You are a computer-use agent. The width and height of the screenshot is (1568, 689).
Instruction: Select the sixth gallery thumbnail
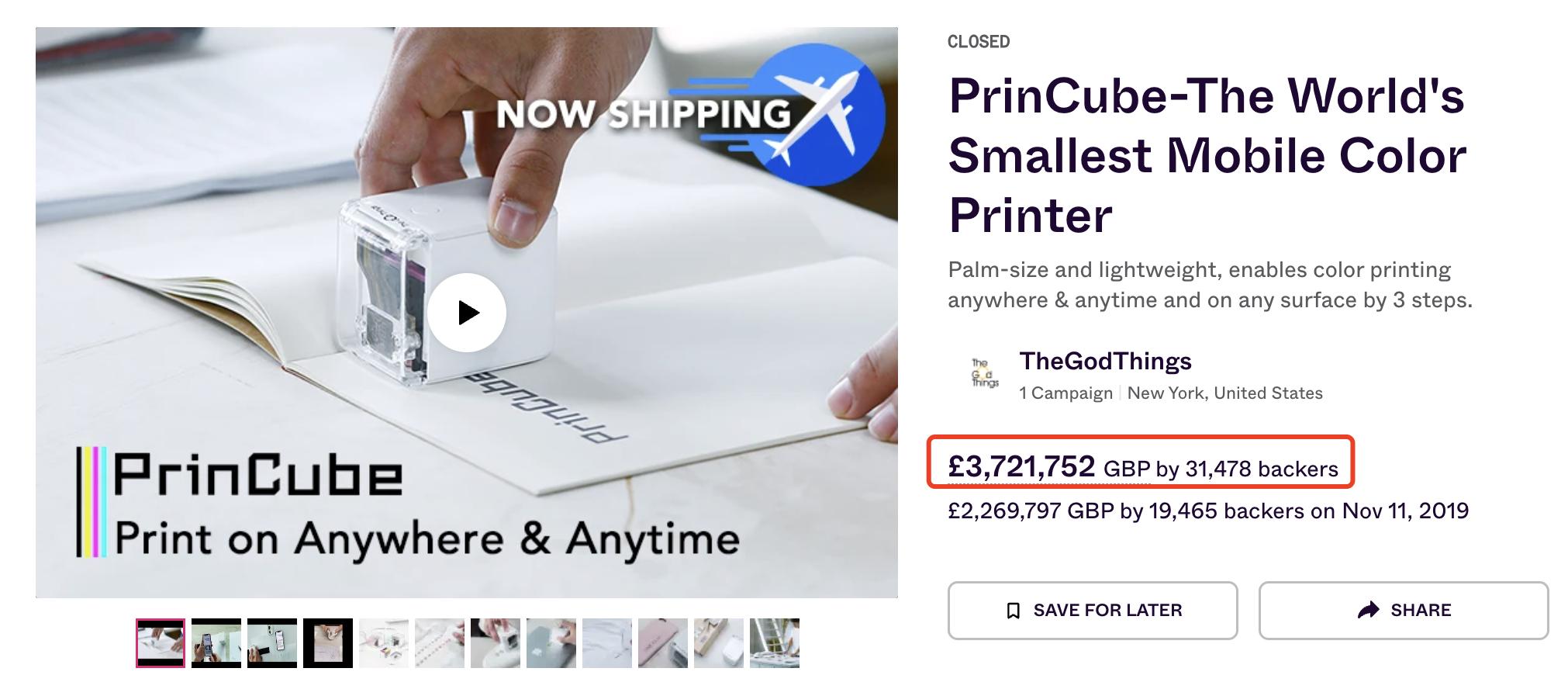(440, 643)
